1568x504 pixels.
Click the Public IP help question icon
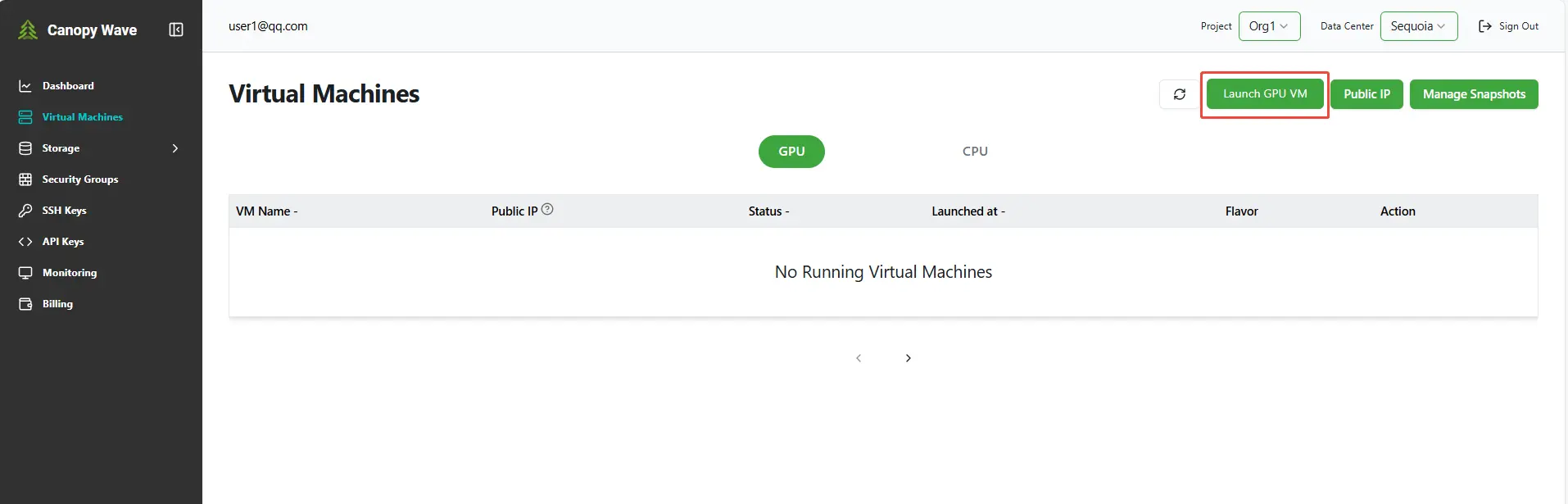pos(547,210)
